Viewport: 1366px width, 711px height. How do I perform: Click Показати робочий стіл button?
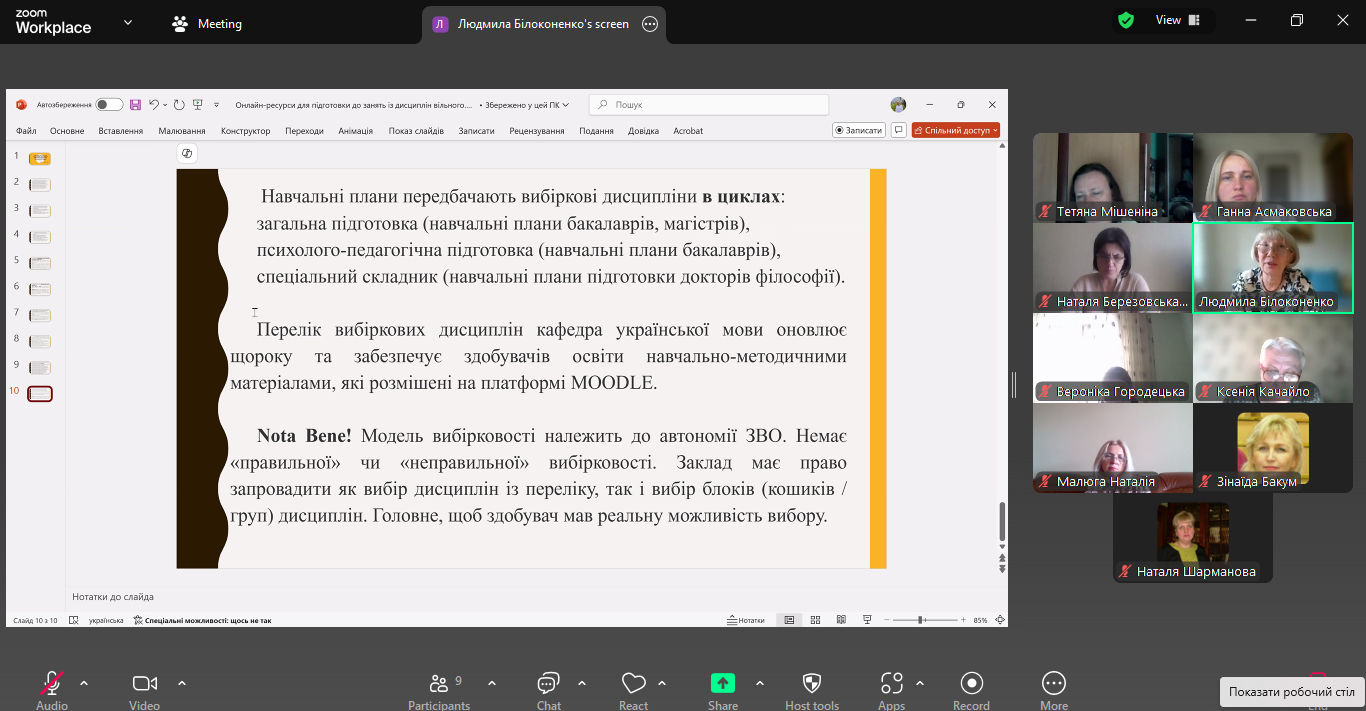[1291, 692]
